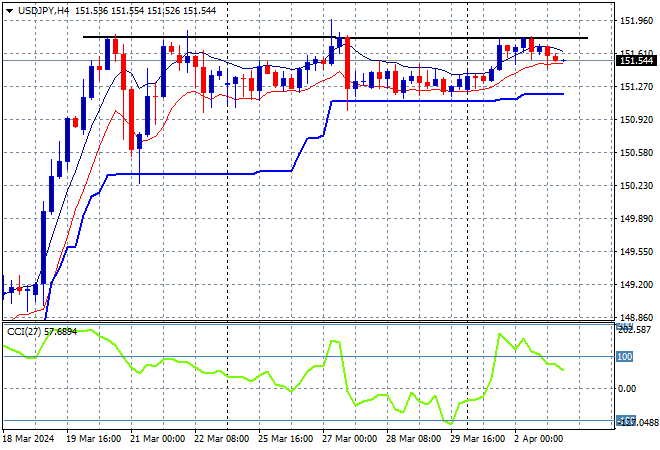Click the CCI 0.00 level label
This screenshot has height=450, width=660.
pyautogui.click(x=627, y=389)
